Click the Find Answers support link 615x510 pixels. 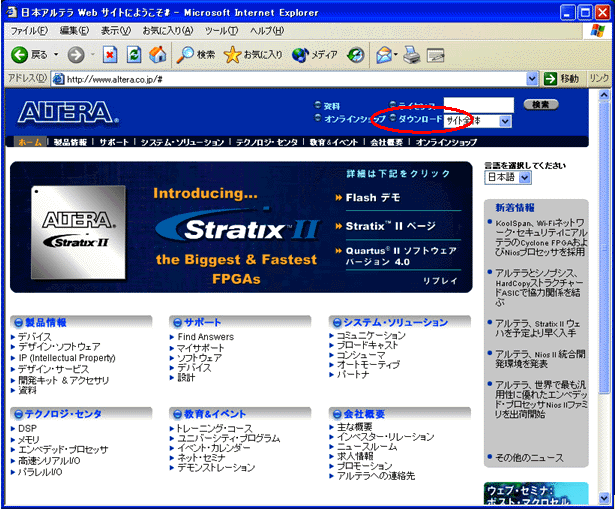[x=206, y=337]
